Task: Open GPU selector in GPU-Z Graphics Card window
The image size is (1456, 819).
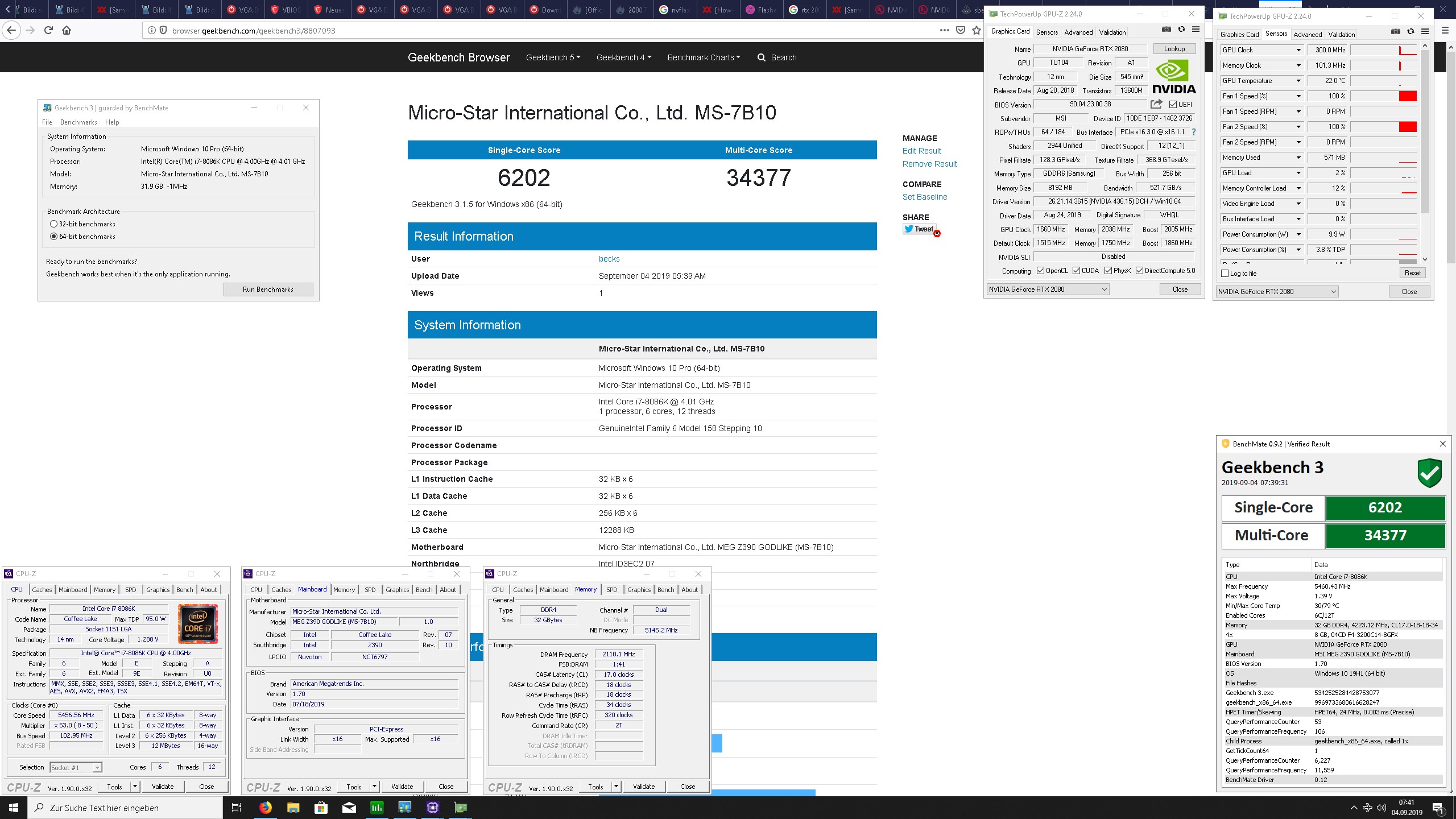Action: tap(1048, 289)
